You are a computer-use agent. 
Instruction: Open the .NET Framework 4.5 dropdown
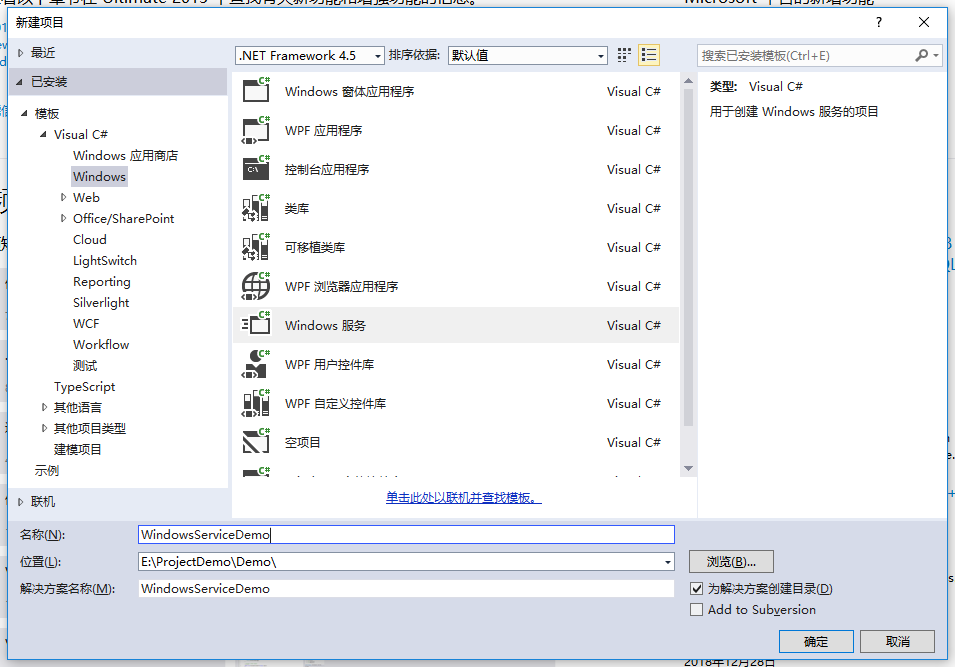(x=310, y=56)
